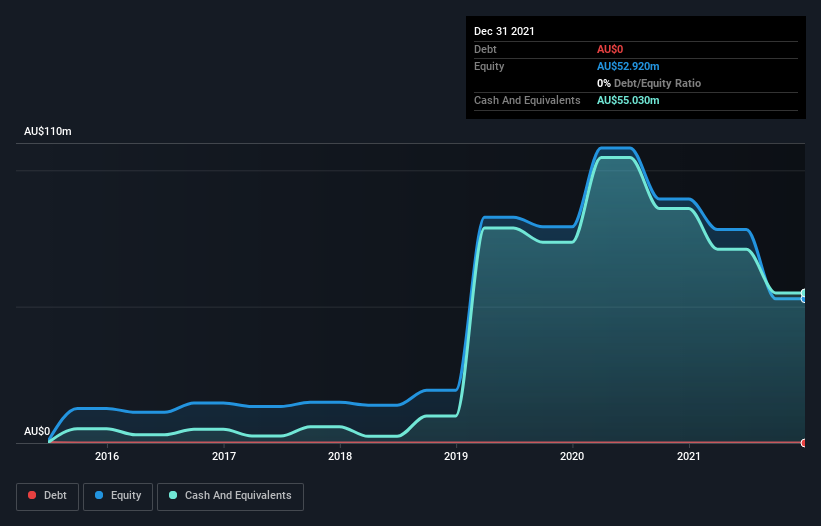Click the 2018 x-axis label
Viewport: 821px width, 526px height.
(x=340, y=456)
